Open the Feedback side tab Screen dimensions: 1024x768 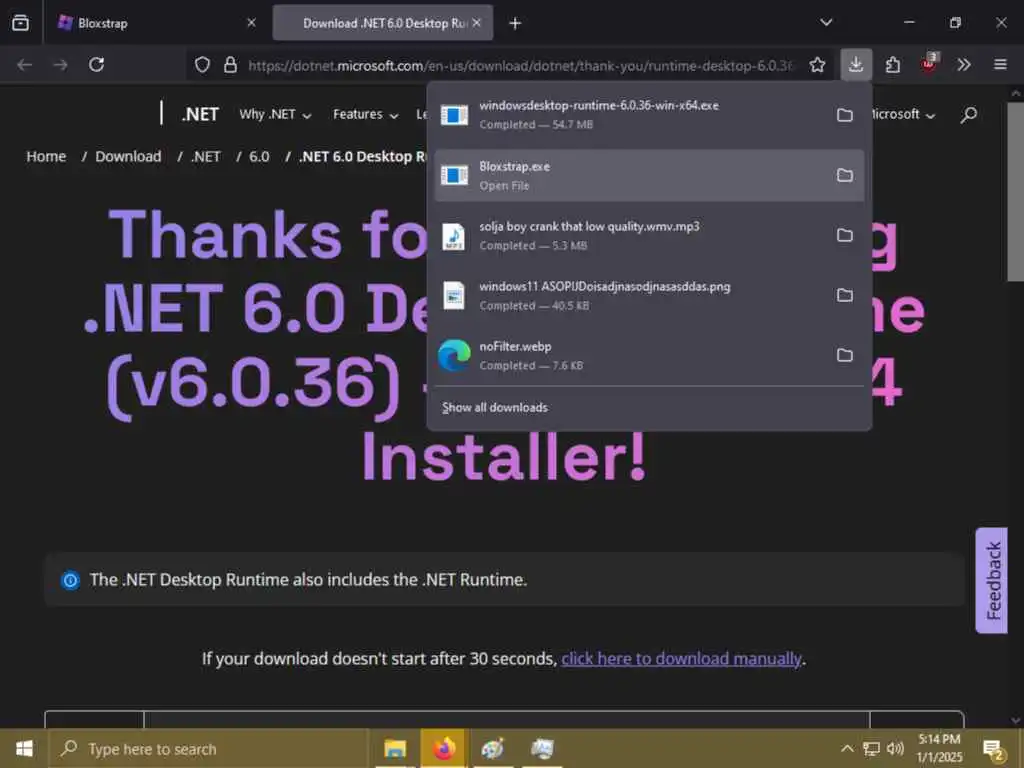991,581
